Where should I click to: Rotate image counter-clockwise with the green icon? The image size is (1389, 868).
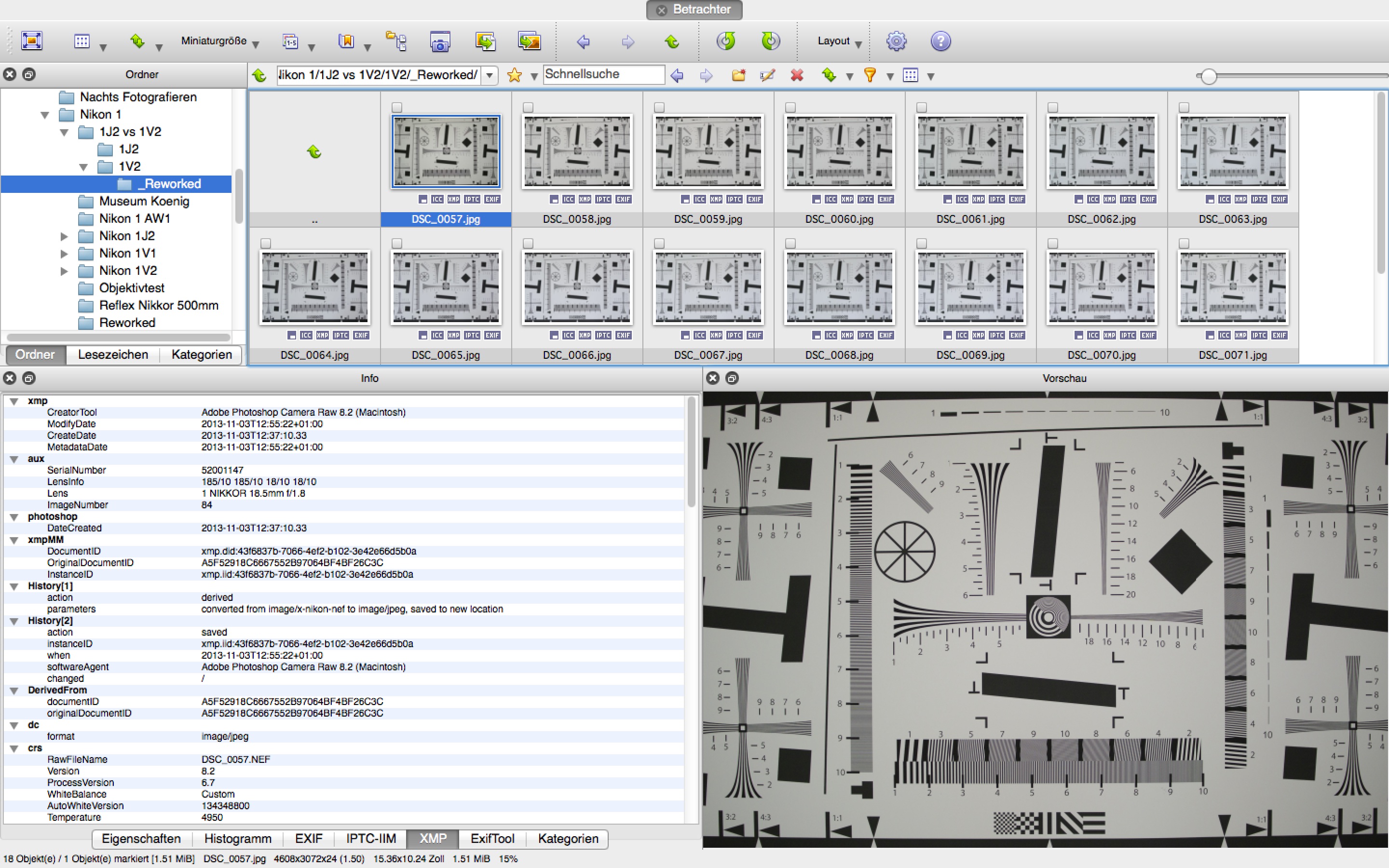725,41
